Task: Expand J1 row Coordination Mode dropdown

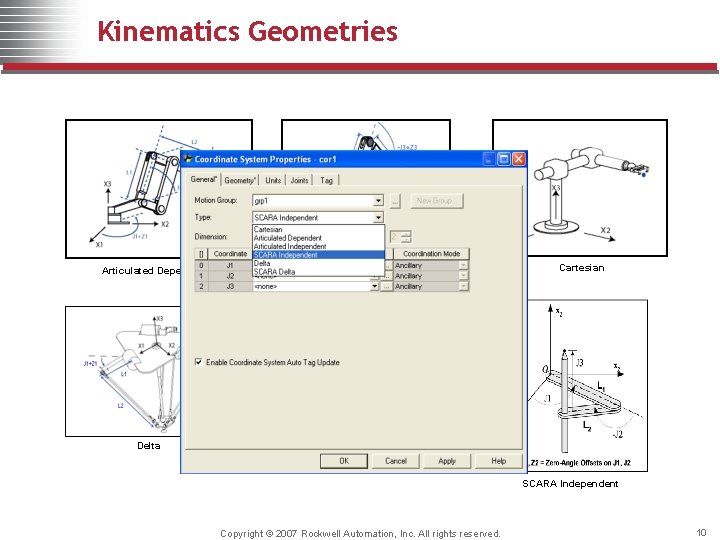Action: (x=463, y=265)
